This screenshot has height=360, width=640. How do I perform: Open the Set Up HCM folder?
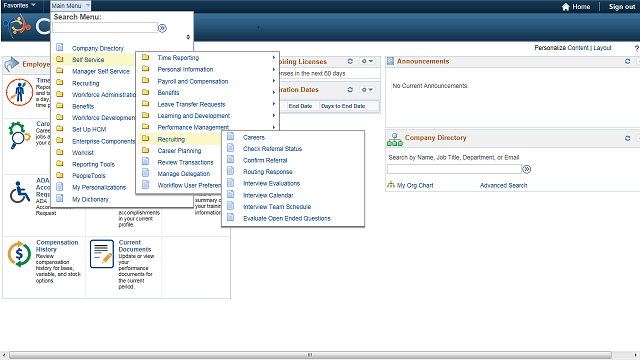[x=89, y=129]
